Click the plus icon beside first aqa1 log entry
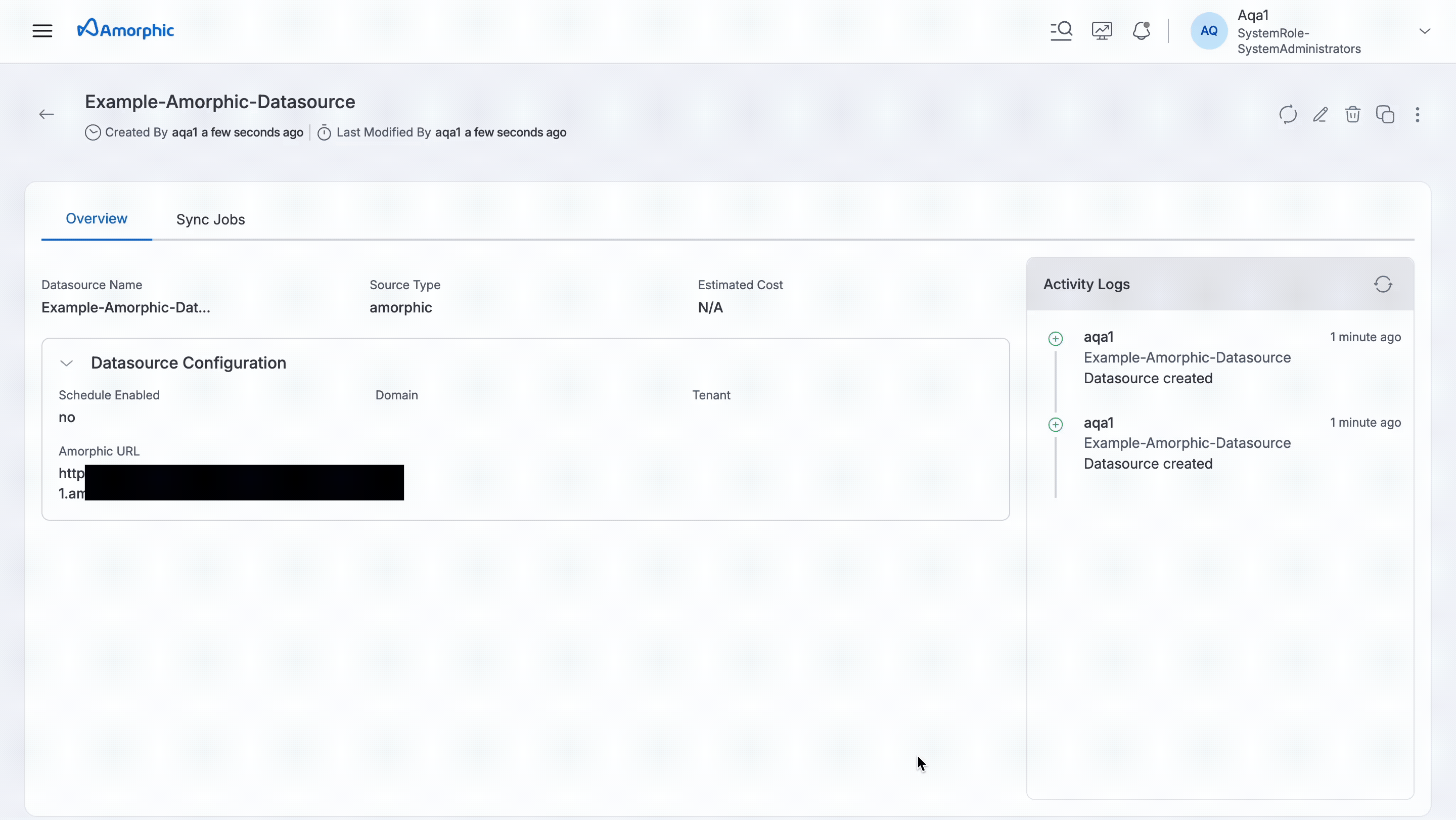Viewport: 1456px width, 820px height. [1055, 338]
